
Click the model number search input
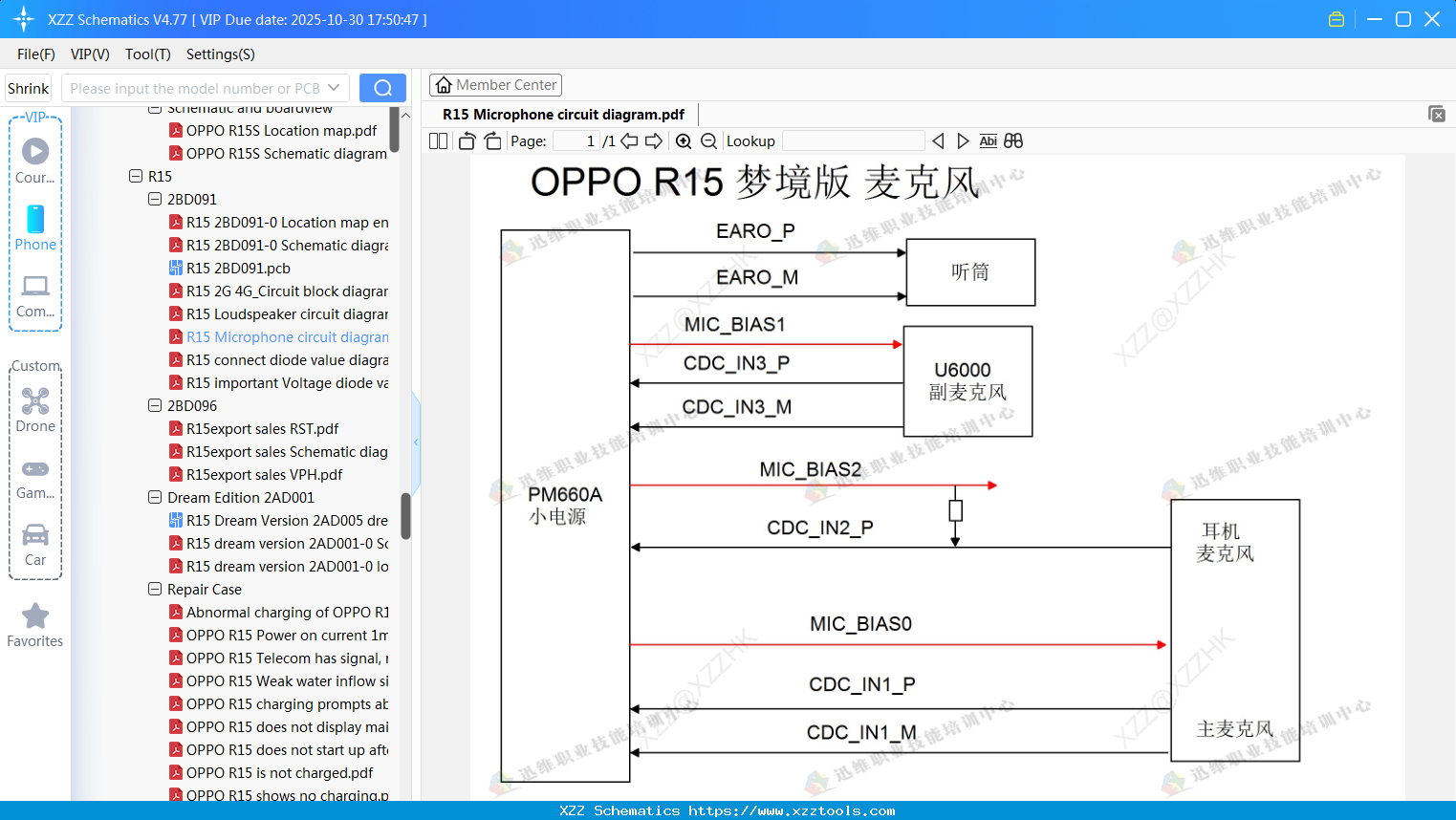pyautogui.click(x=194, y=88)
